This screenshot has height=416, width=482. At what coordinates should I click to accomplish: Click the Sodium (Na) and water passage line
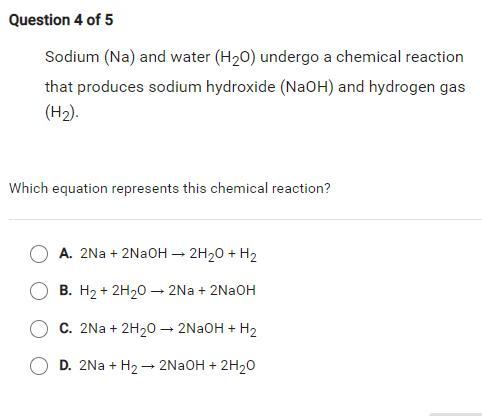[x=254, y=57]
